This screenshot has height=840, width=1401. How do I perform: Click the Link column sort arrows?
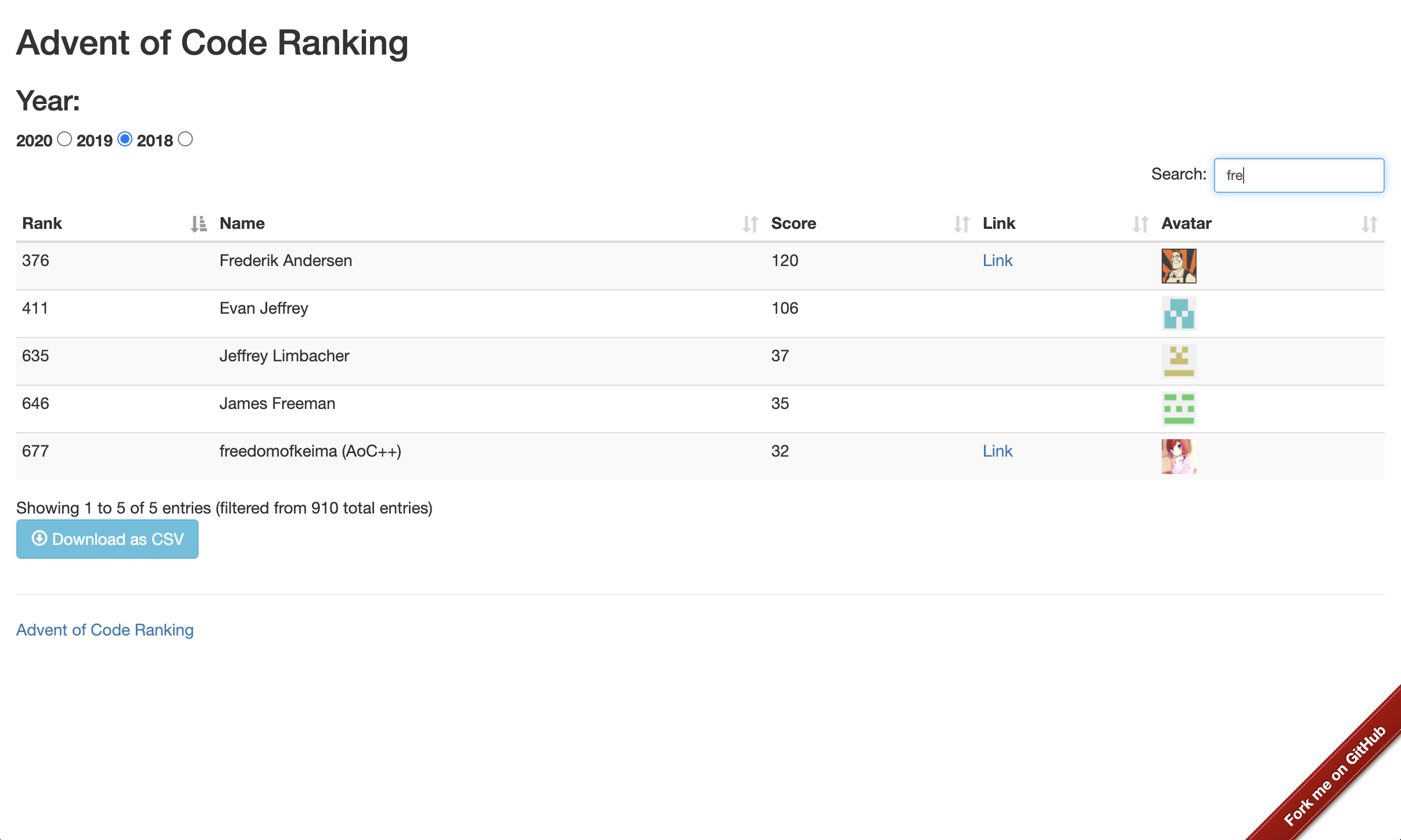(1140, 224)
